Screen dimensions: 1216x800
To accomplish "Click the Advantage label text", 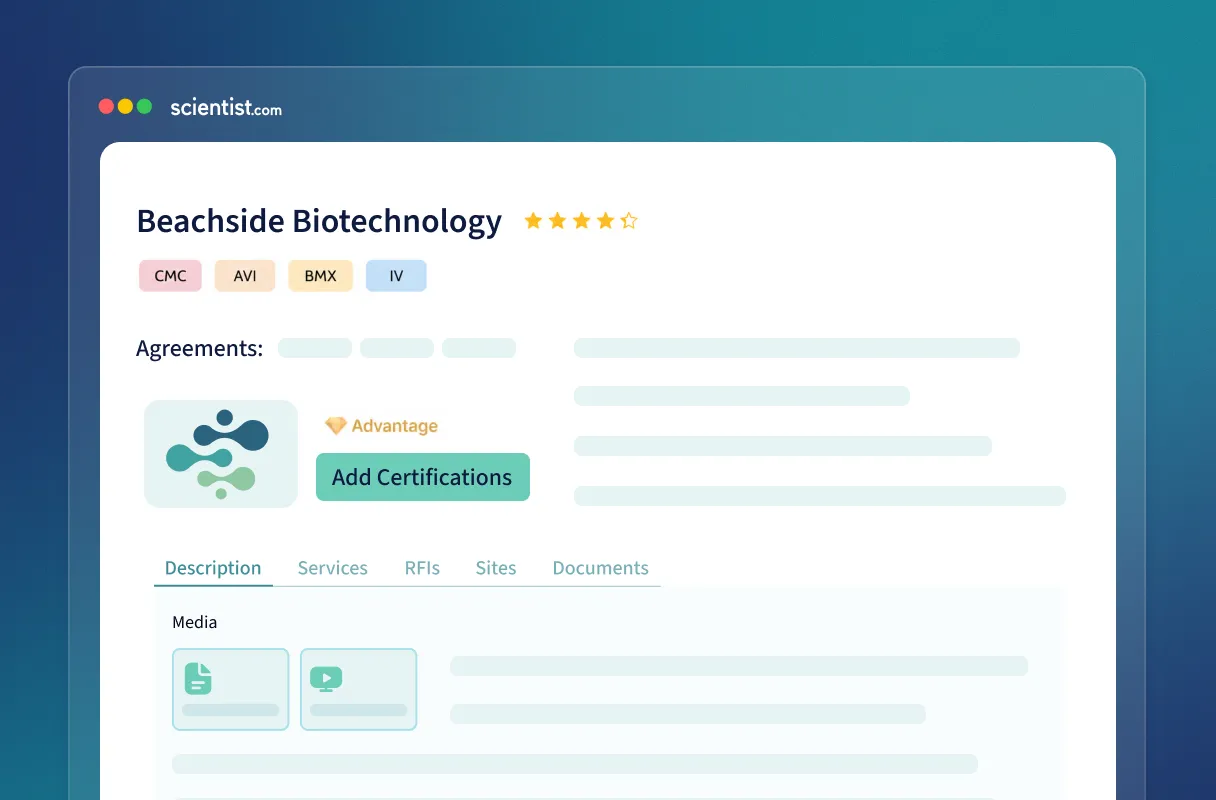I will (x=395, y=426).
